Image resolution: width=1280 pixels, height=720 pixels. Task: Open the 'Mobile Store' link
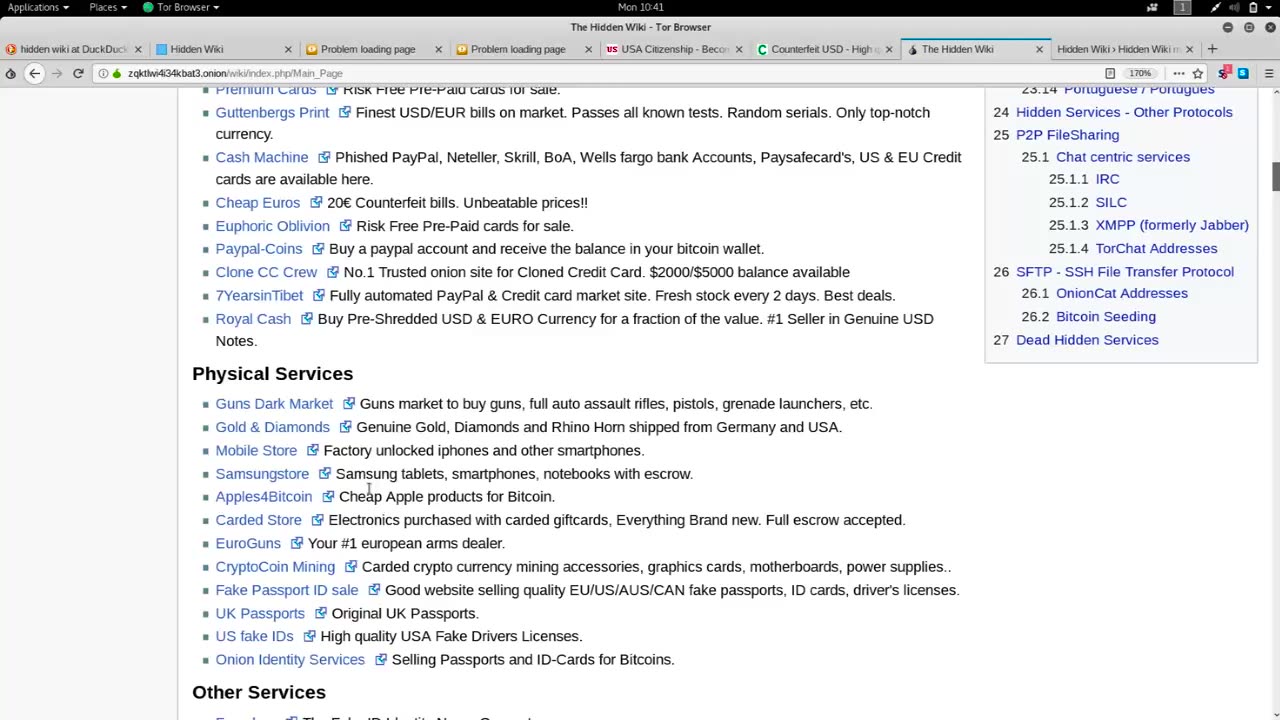[x=256, y=450]
